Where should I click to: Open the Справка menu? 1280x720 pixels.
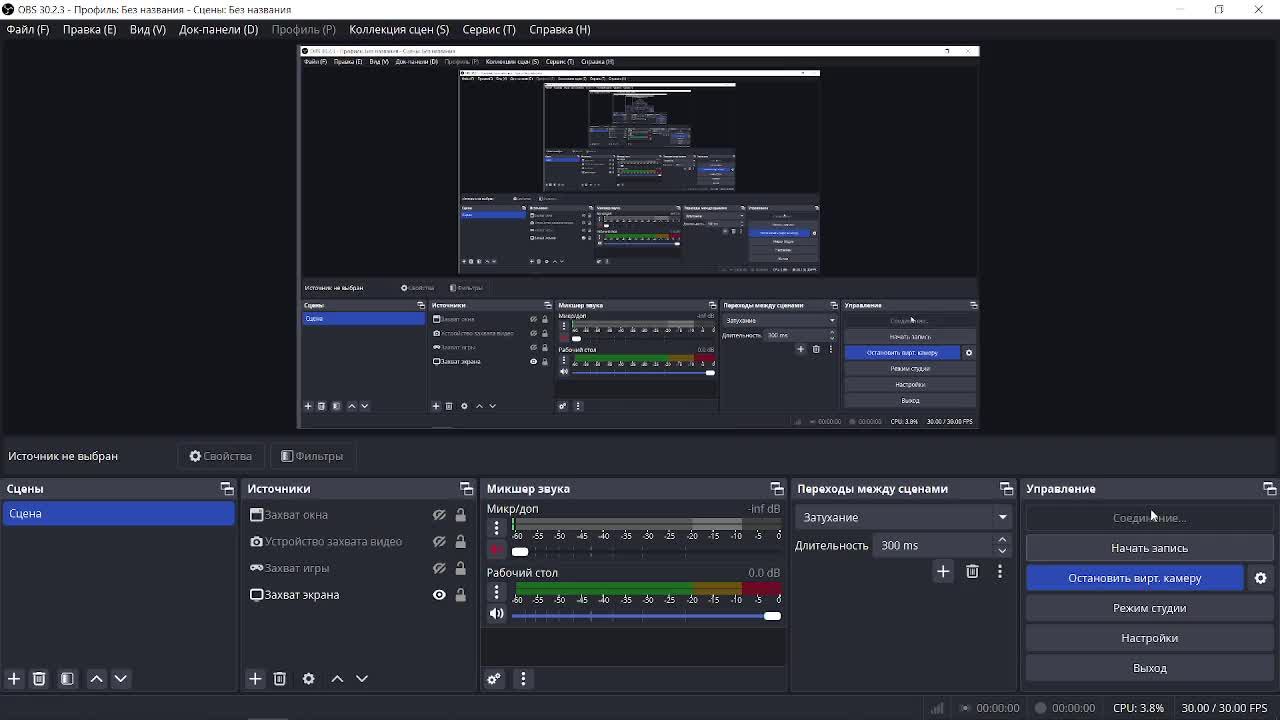click(560, 29)
